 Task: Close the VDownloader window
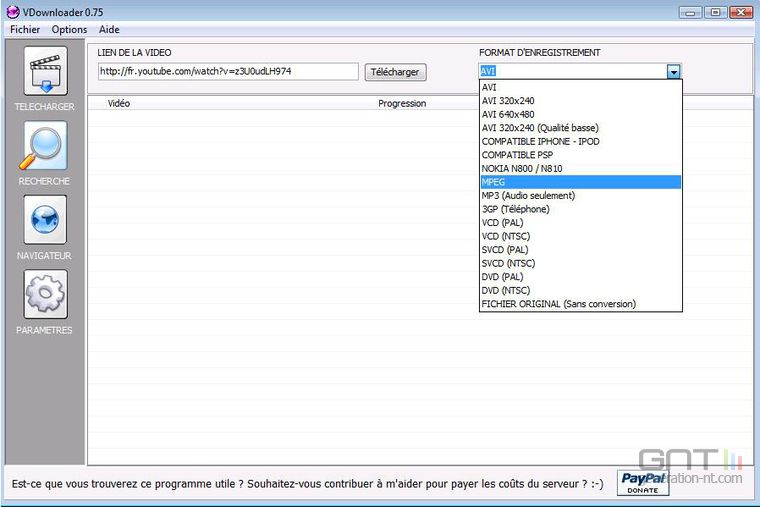point(742,12)
